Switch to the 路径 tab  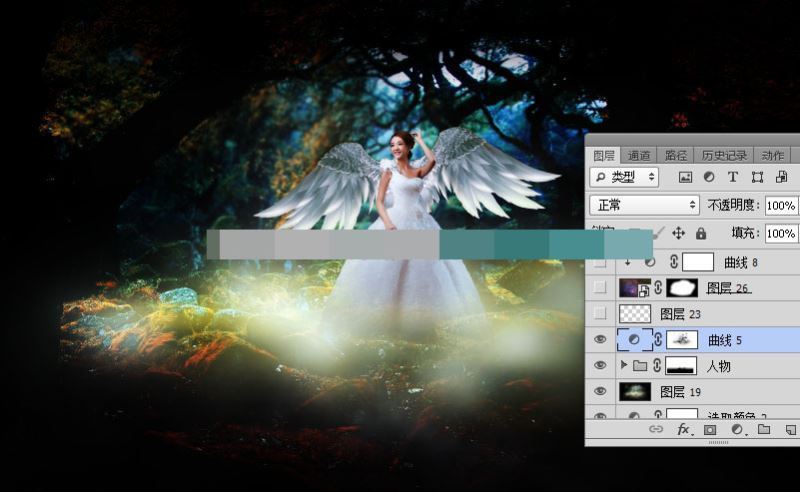tap(676, 155)
